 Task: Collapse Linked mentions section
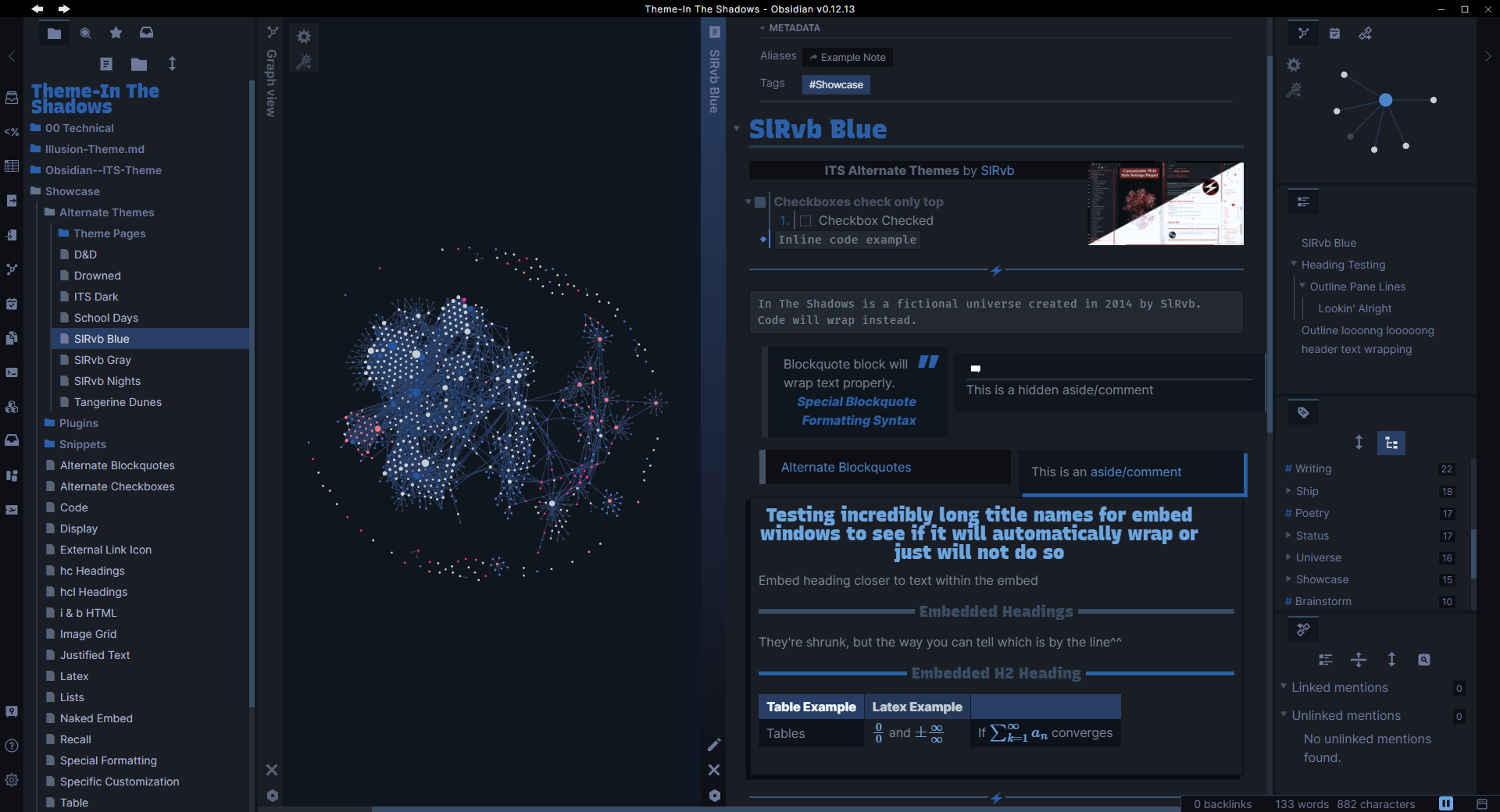click(x=1284, y=686)
